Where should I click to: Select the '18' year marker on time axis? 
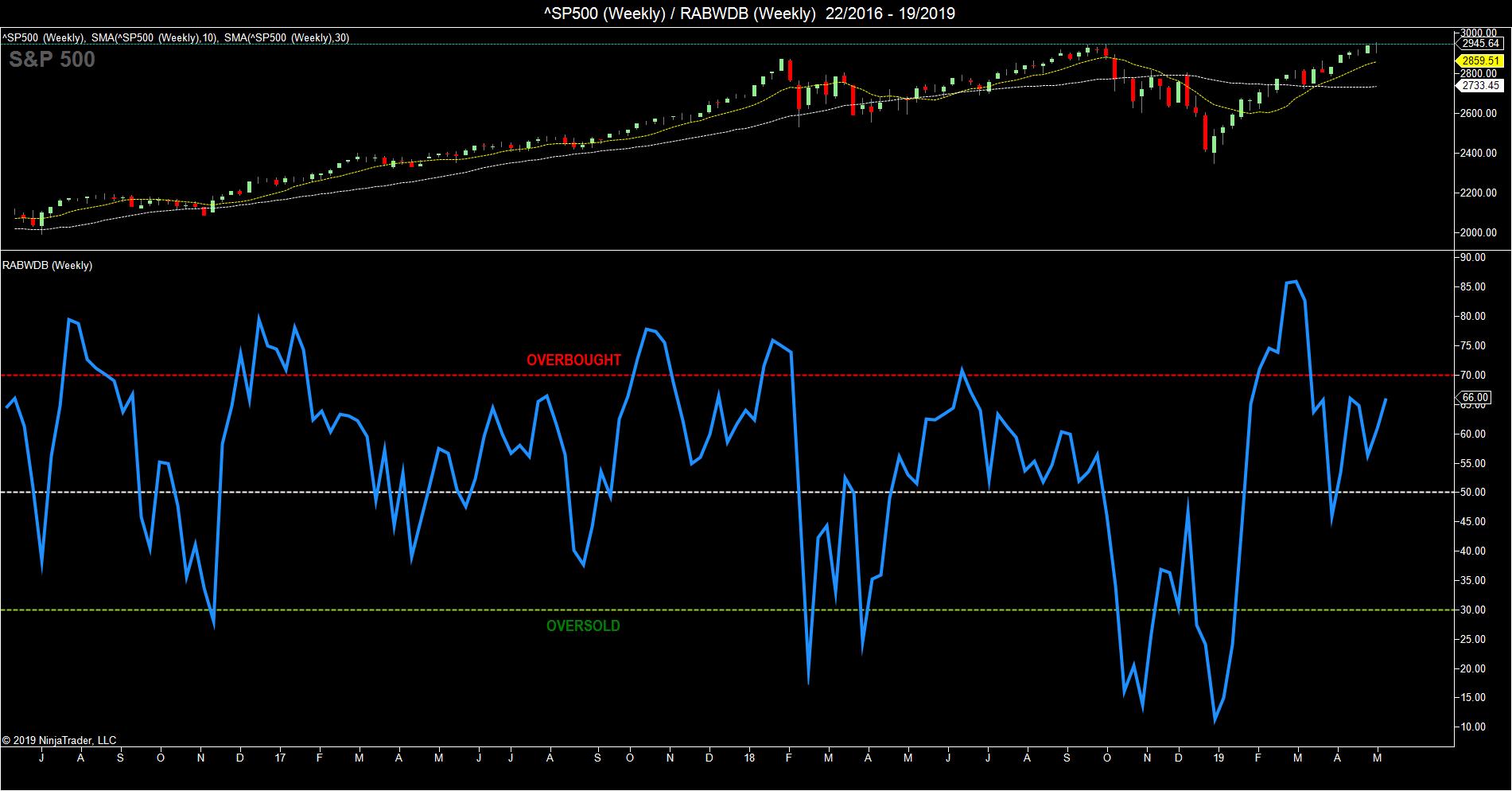click(x=749, y=758)
